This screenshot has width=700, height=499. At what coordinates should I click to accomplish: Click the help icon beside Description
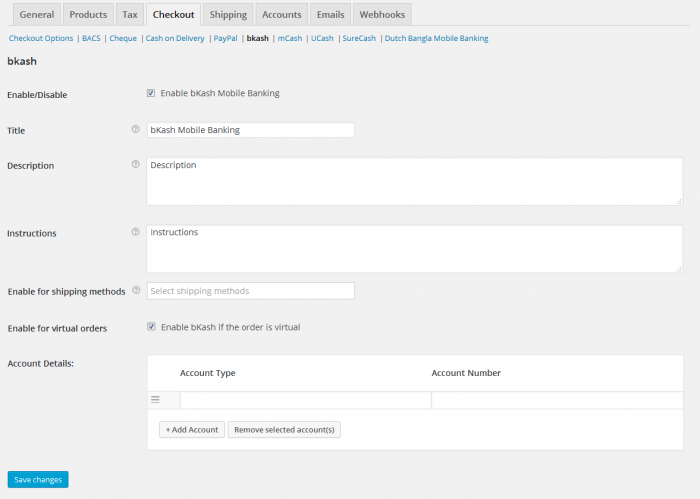135,164
